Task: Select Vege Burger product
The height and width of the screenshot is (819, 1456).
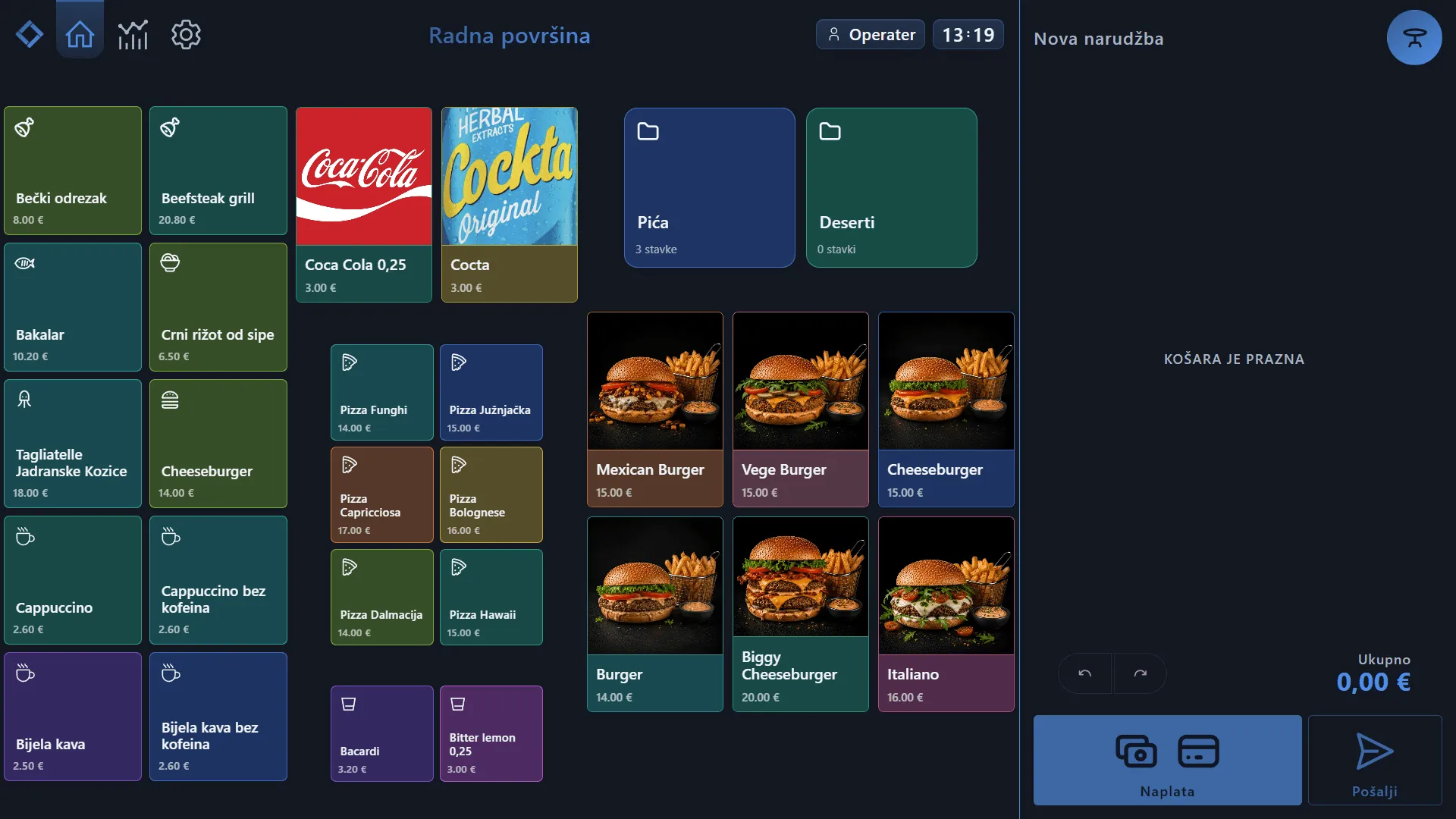Action: point(801,409)
